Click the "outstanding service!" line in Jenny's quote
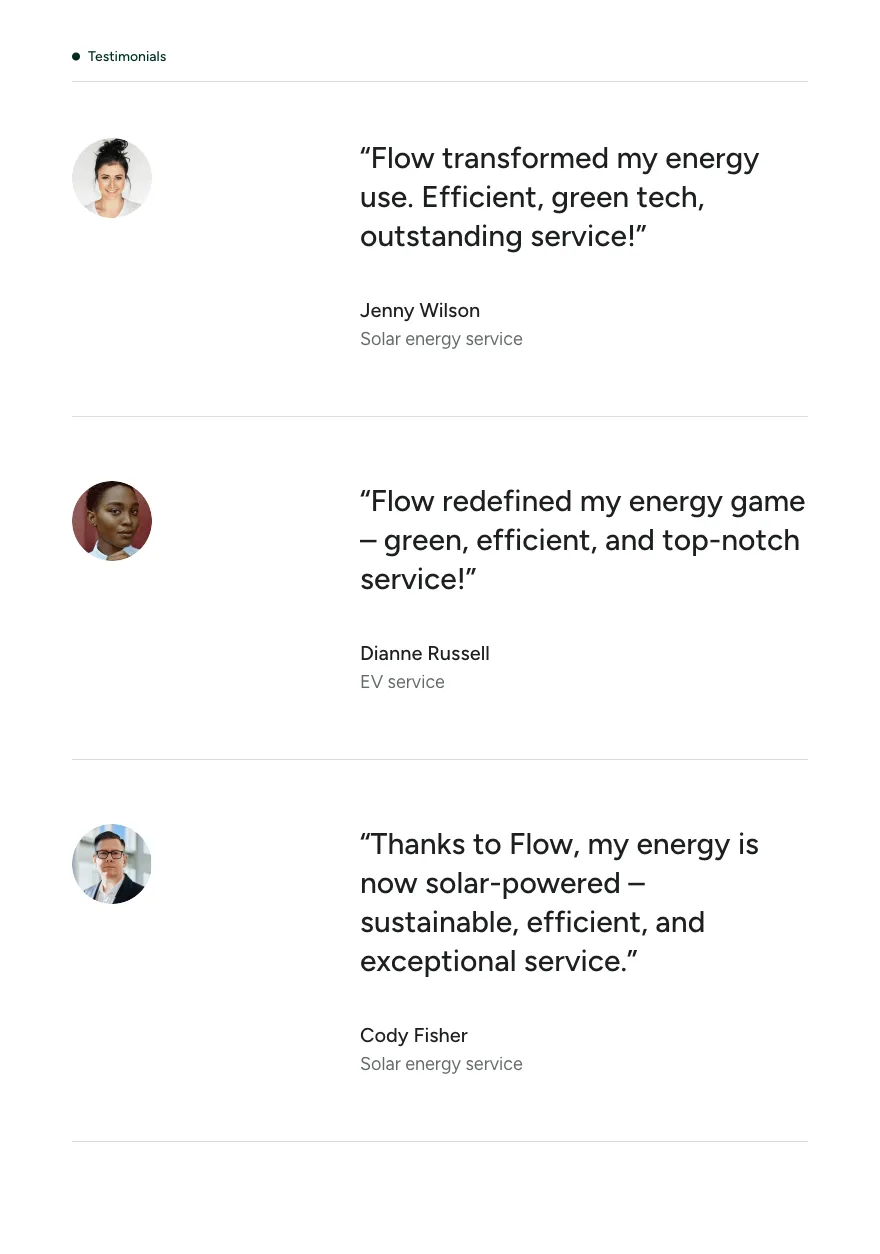This screenshot has width=880, height=1254. (x=504, y=237)
